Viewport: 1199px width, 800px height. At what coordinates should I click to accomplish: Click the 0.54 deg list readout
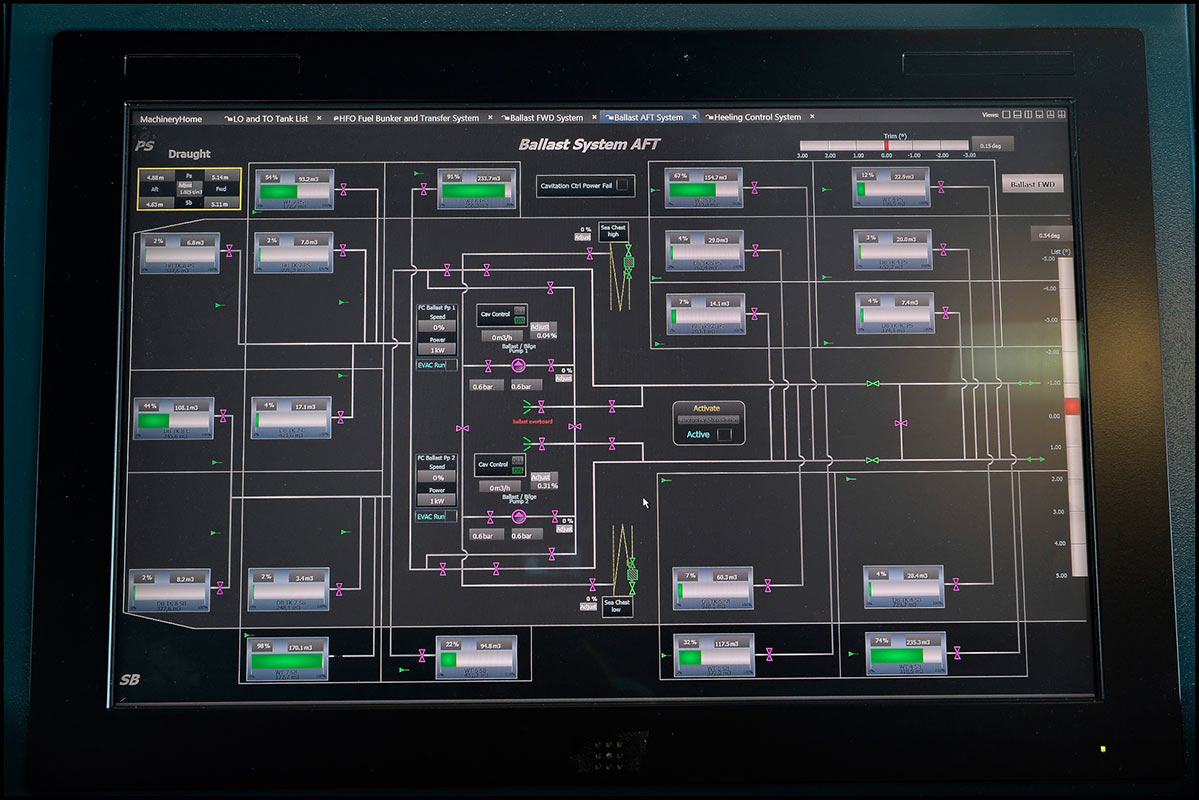coord(1050,235)
